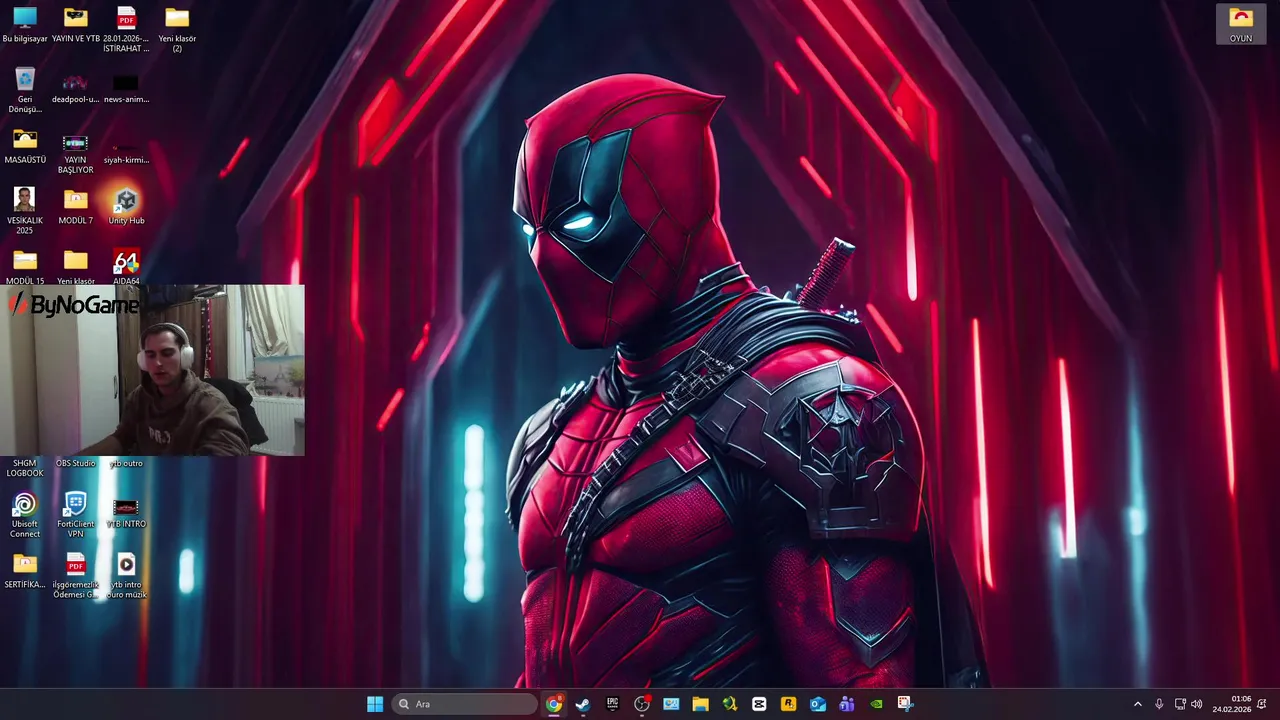The height and width of the screenshot is (720, 1280).
Task: Open the File Explorer taskbar icon
Action: click(x=700, y=704)
